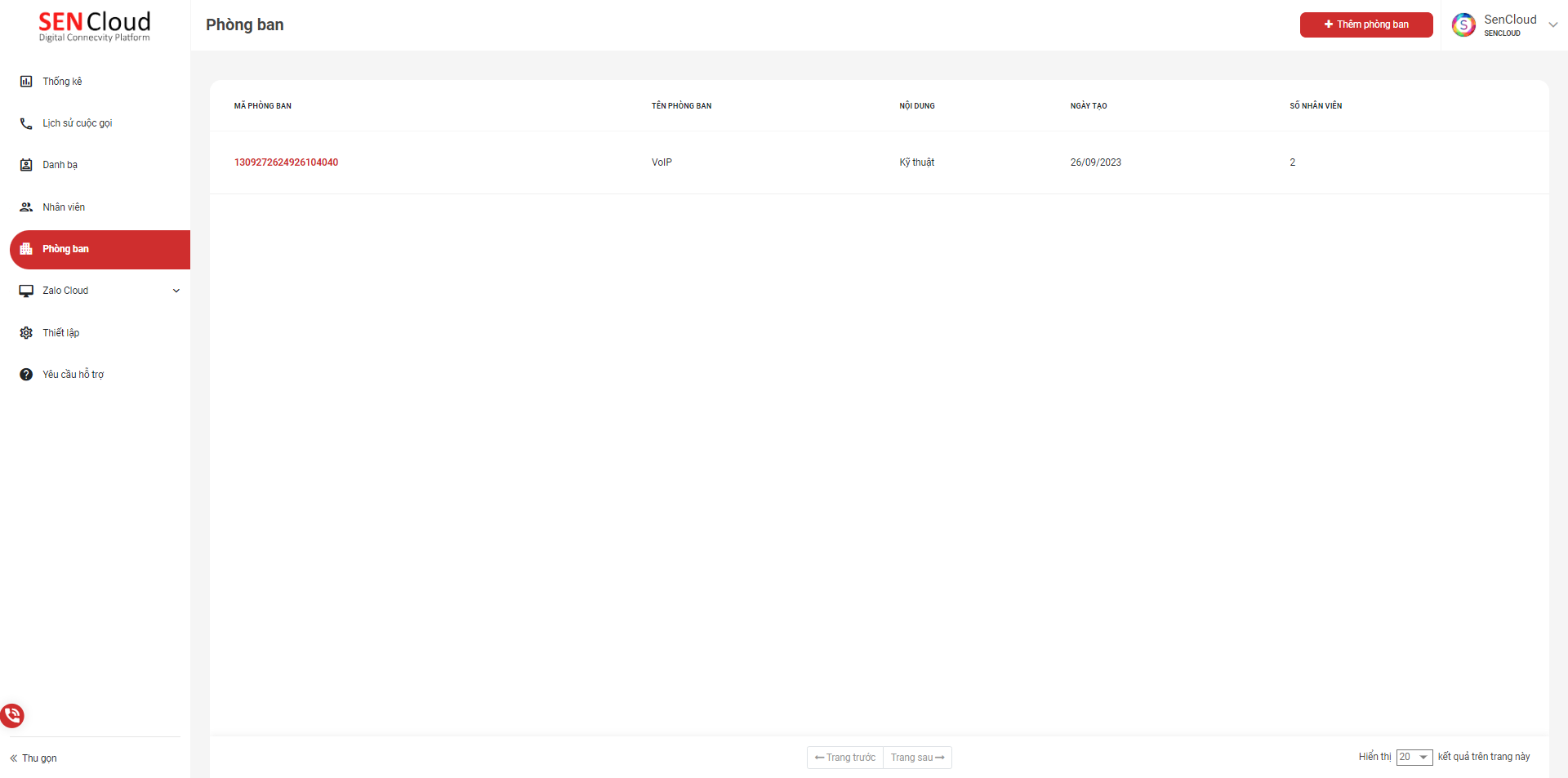
Task: Collapse sidebar with Thu gọn
Action: pos(33,758)
